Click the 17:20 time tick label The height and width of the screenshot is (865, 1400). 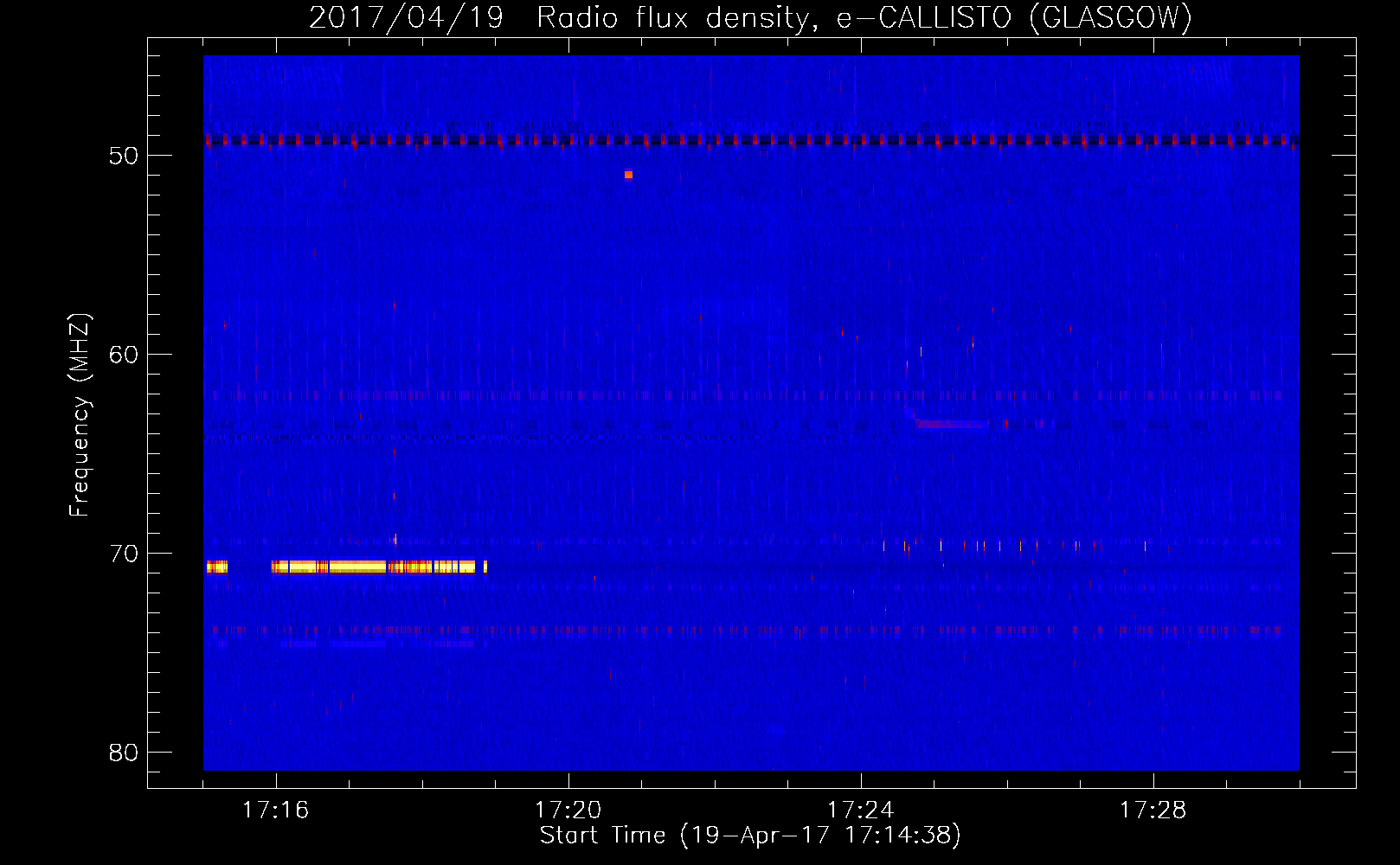(x=568, y=810)
